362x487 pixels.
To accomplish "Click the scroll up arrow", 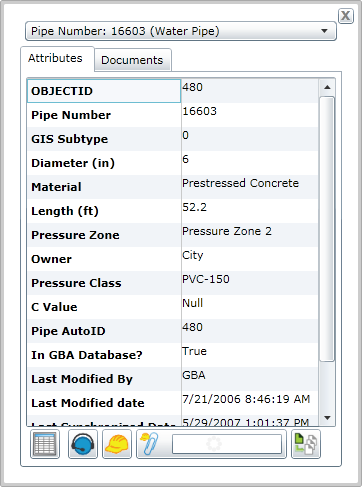I will coord(327,87).
